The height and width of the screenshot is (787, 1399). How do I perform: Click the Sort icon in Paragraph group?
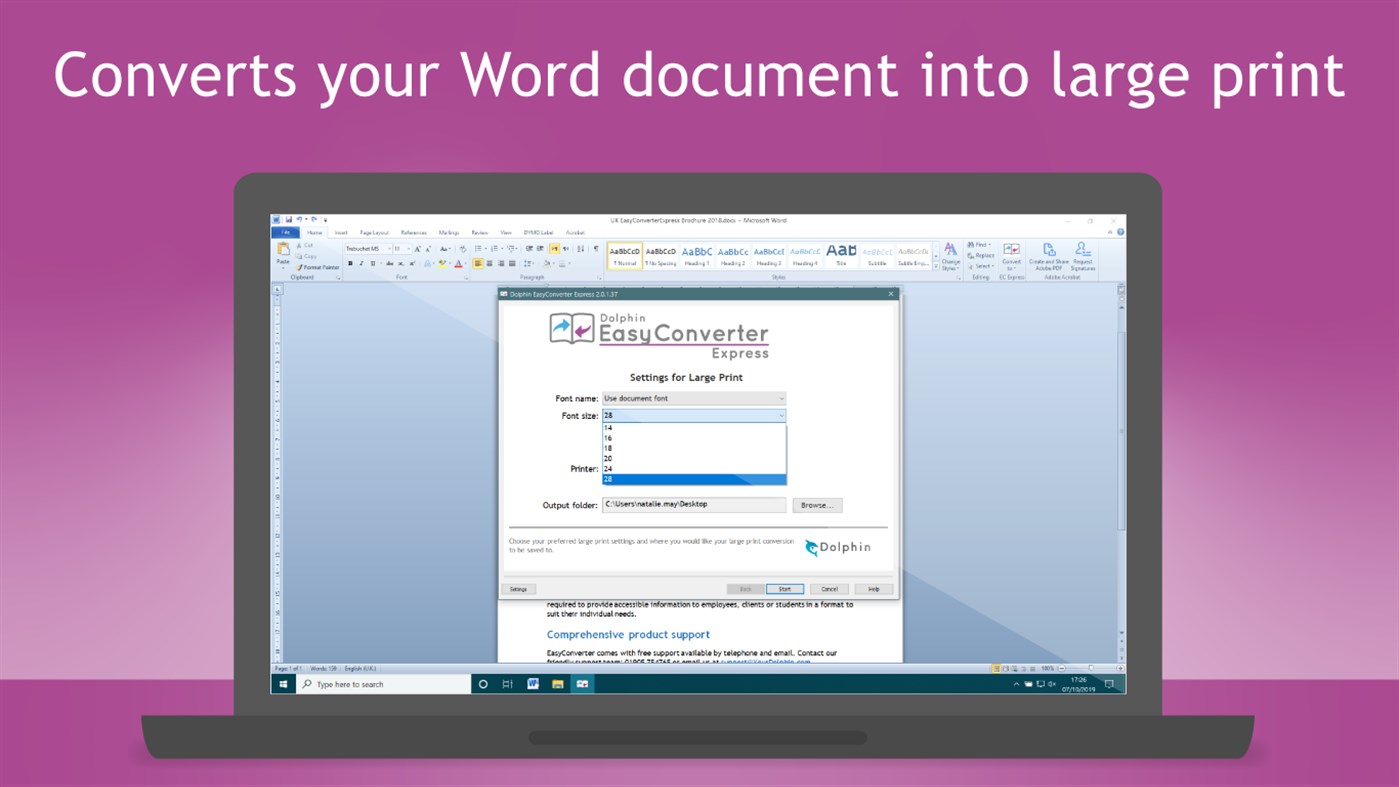[580, 249]
